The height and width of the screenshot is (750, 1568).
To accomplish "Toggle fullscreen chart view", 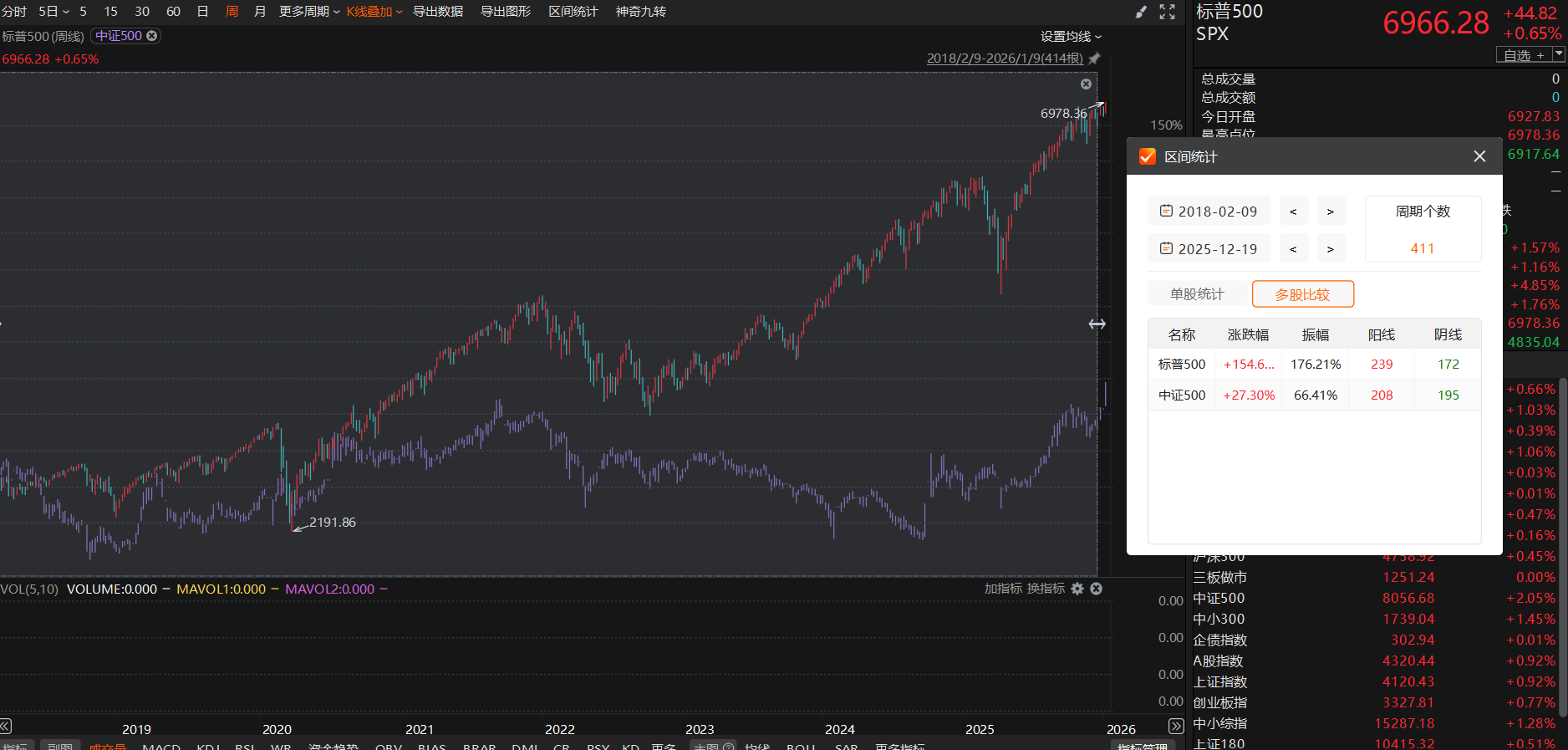I will tap(1168, 12).
